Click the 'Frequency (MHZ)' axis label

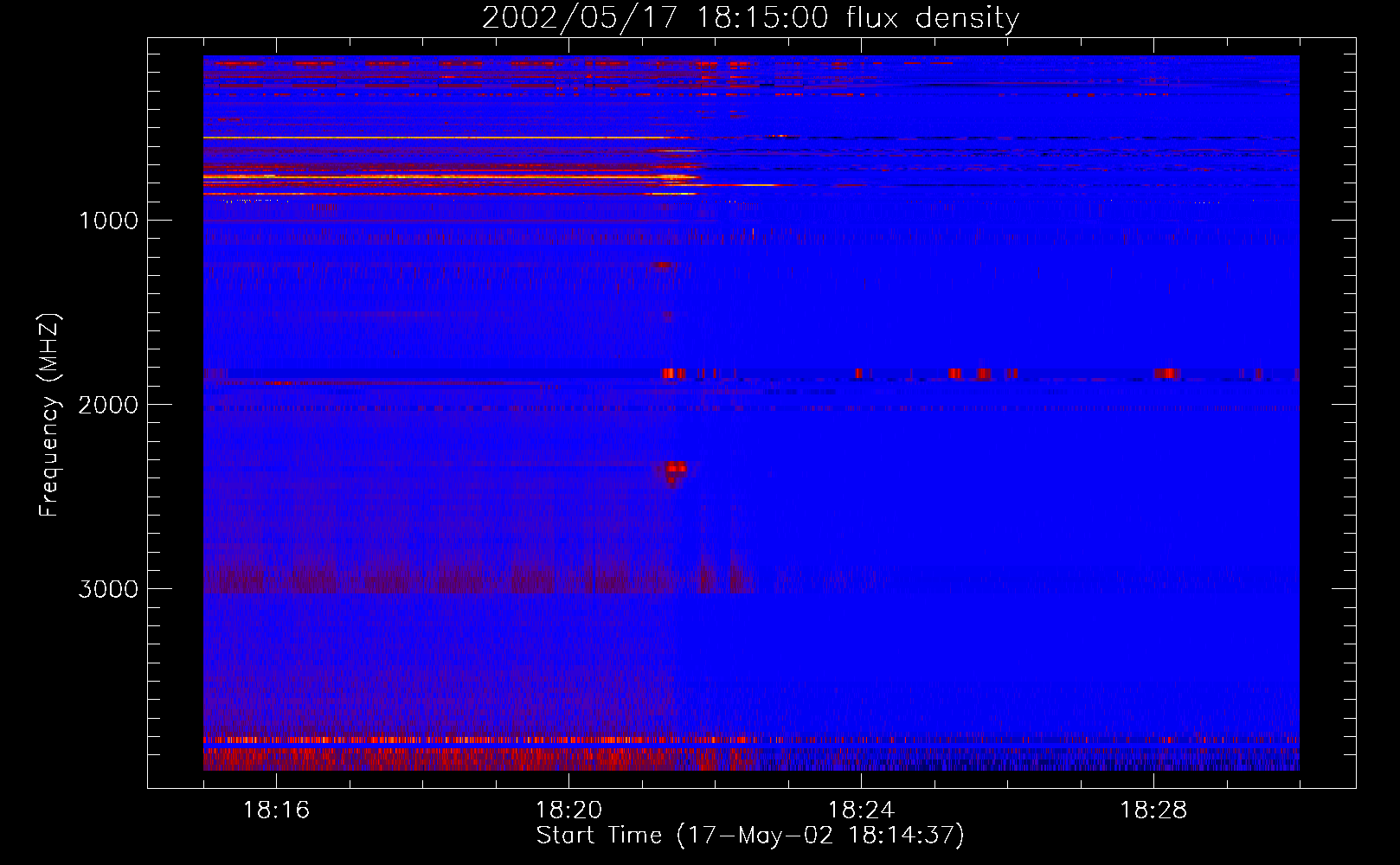click(49, 415)
